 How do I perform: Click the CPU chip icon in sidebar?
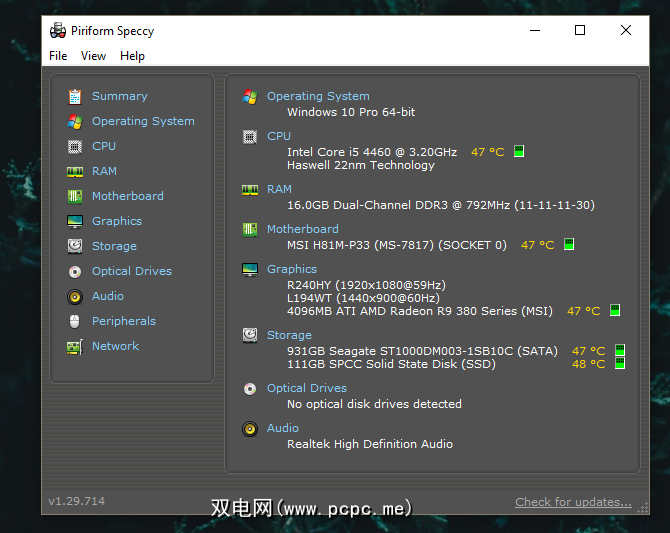point(75,147)
